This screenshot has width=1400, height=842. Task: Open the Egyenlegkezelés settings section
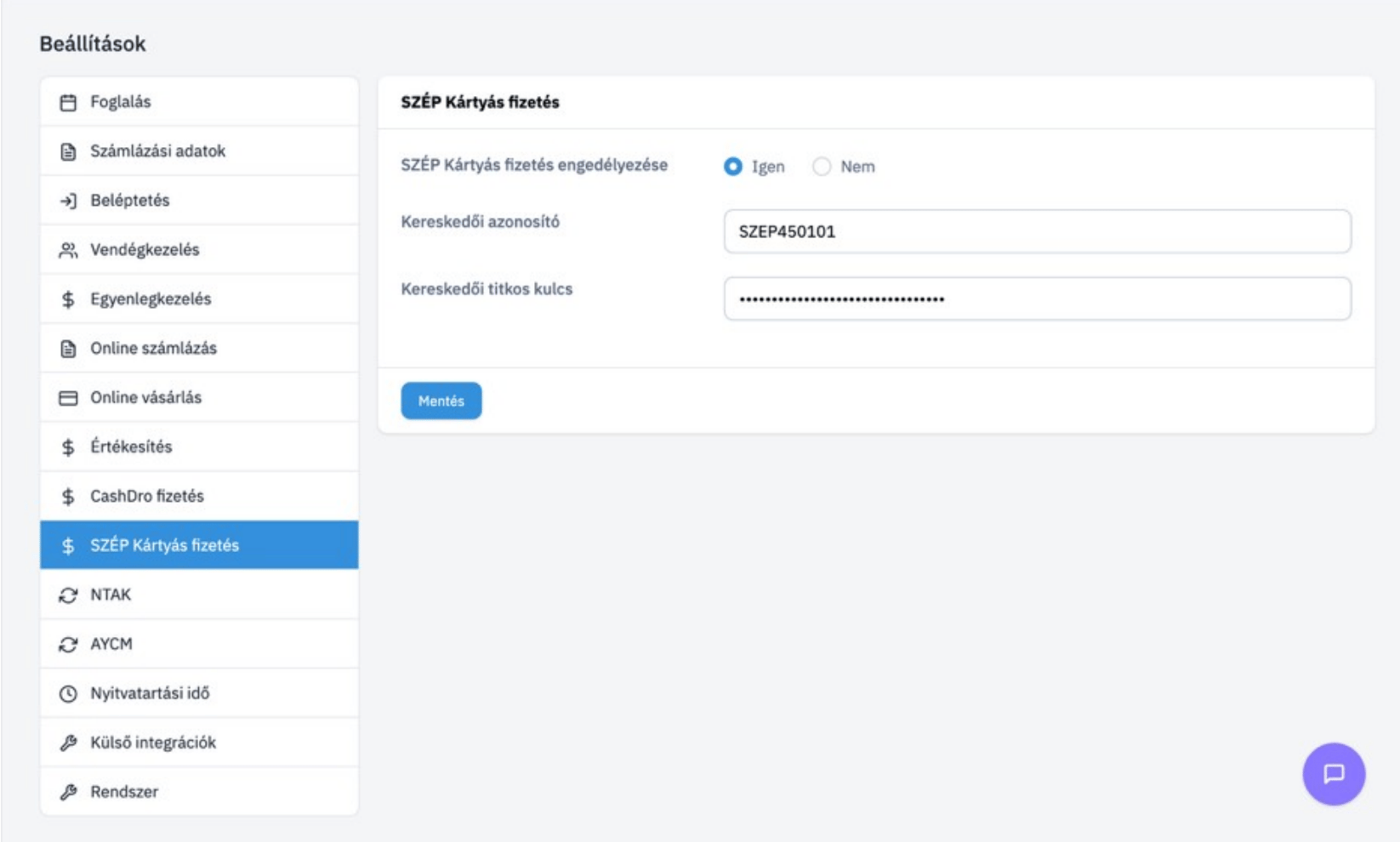coord(199,299)
